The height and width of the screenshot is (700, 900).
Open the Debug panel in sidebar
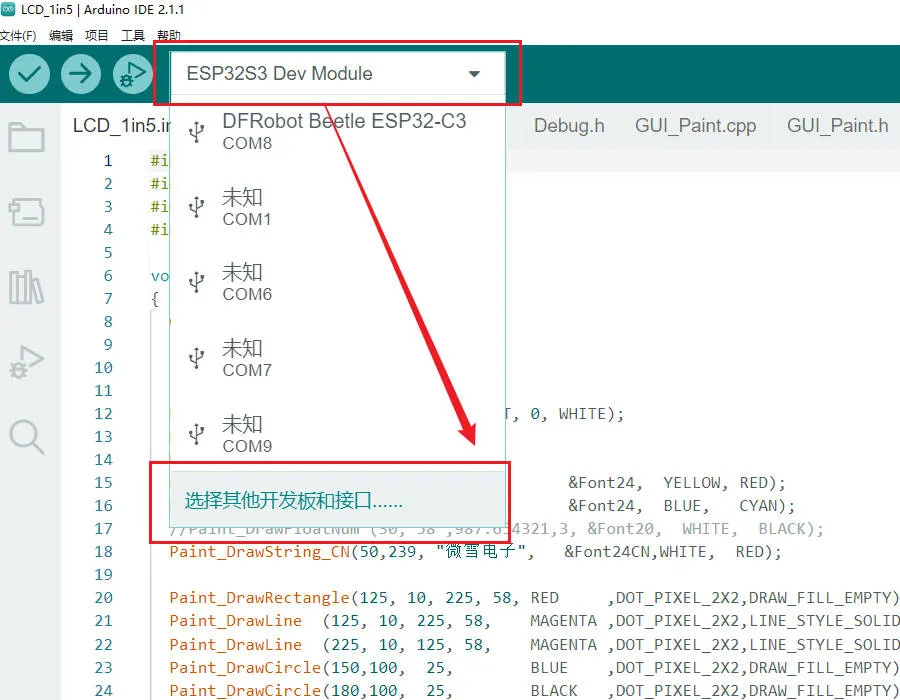click(x=26, y=362)
